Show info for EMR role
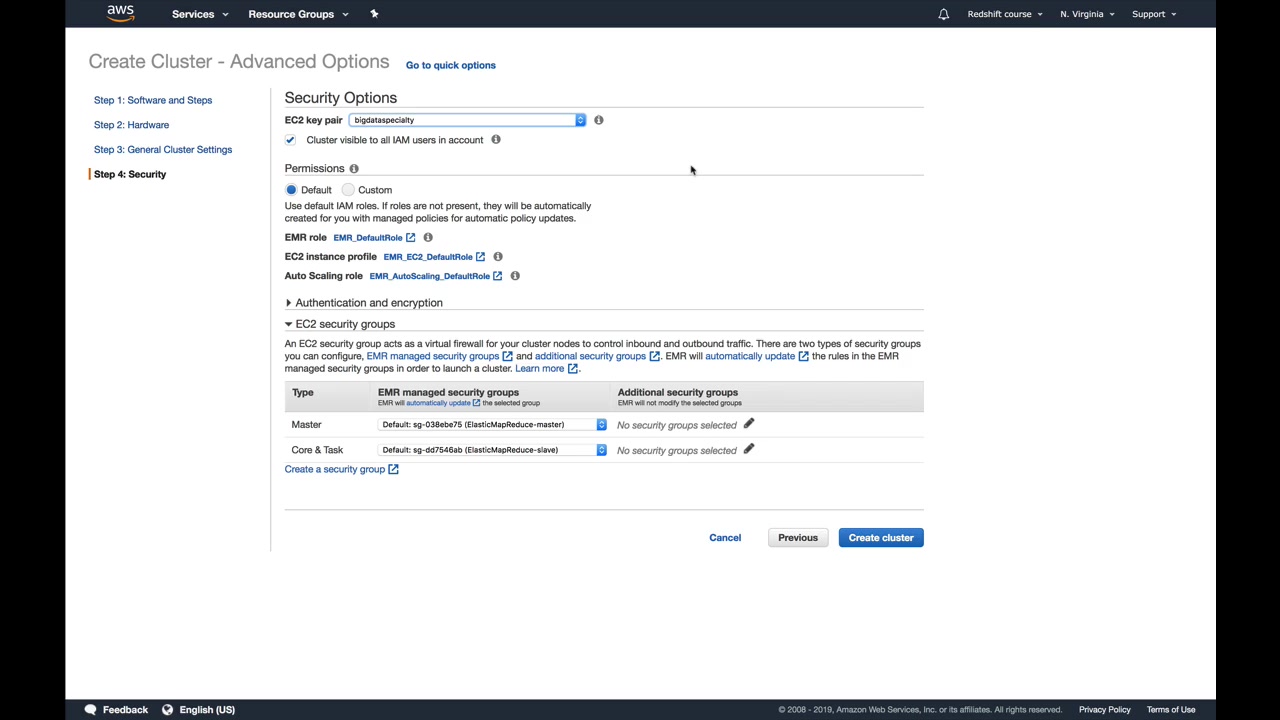The width and height of the screenshot is (1280, 720). (428, 238)
